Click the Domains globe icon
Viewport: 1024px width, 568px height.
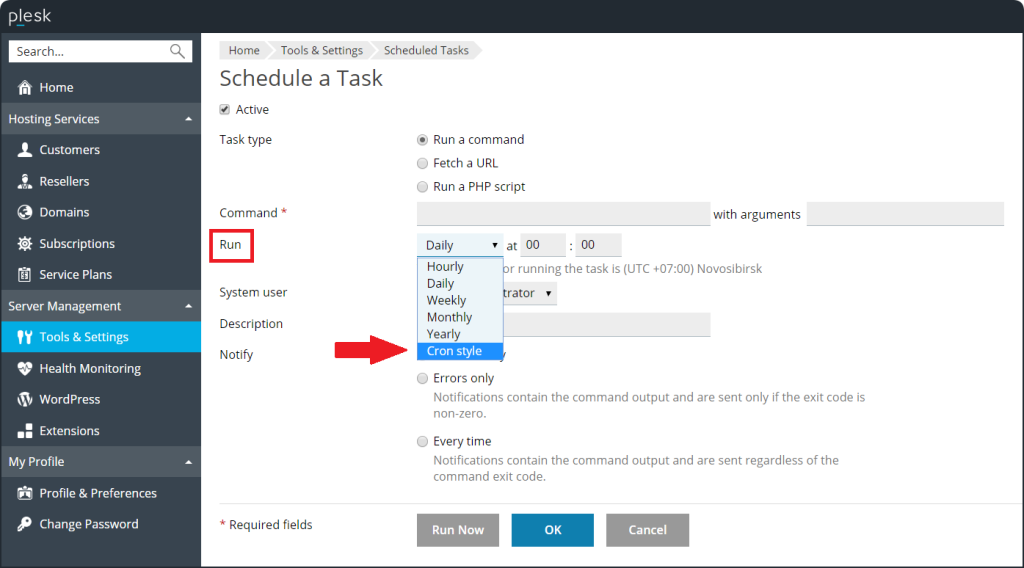click(25, 212)
